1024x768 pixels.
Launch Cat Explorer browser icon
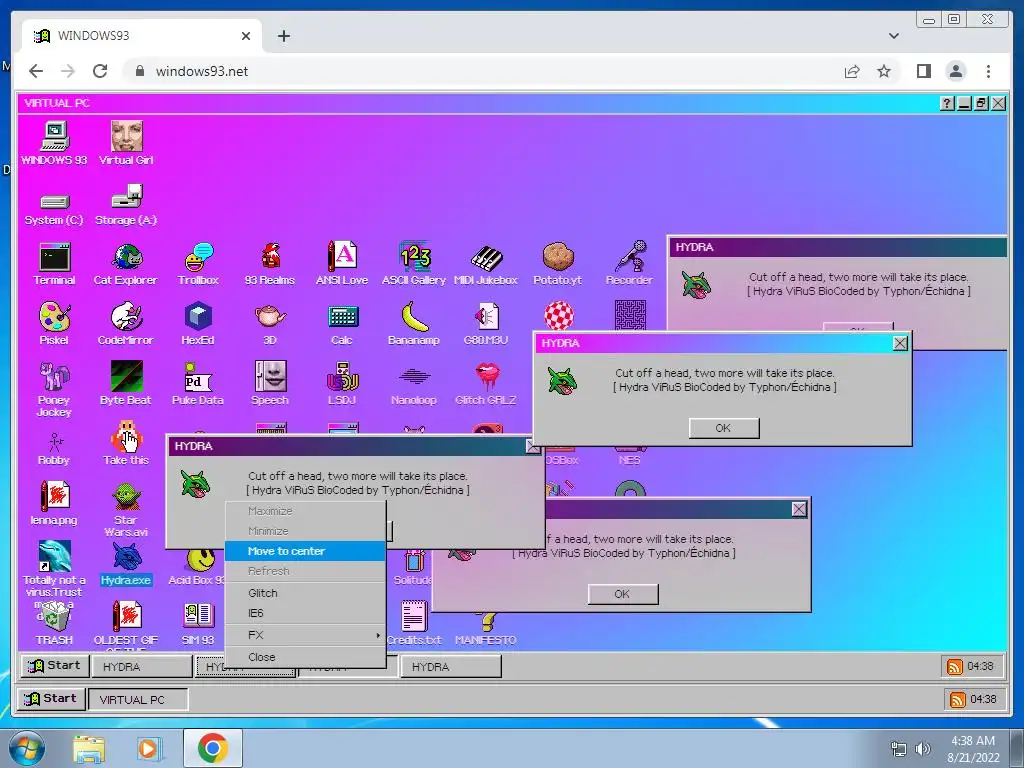point(126,264)
